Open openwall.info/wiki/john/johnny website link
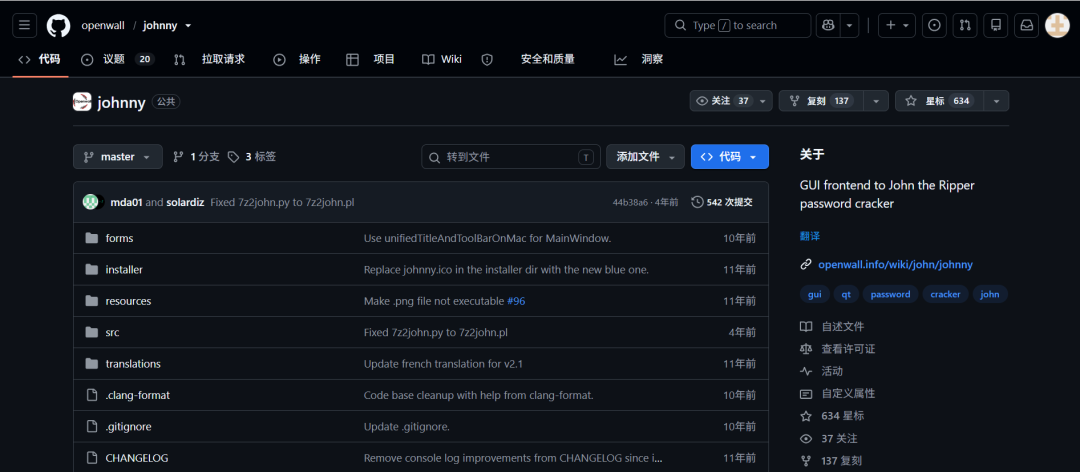The height and width of the screenshot is (472, 1080). point(895,265)
